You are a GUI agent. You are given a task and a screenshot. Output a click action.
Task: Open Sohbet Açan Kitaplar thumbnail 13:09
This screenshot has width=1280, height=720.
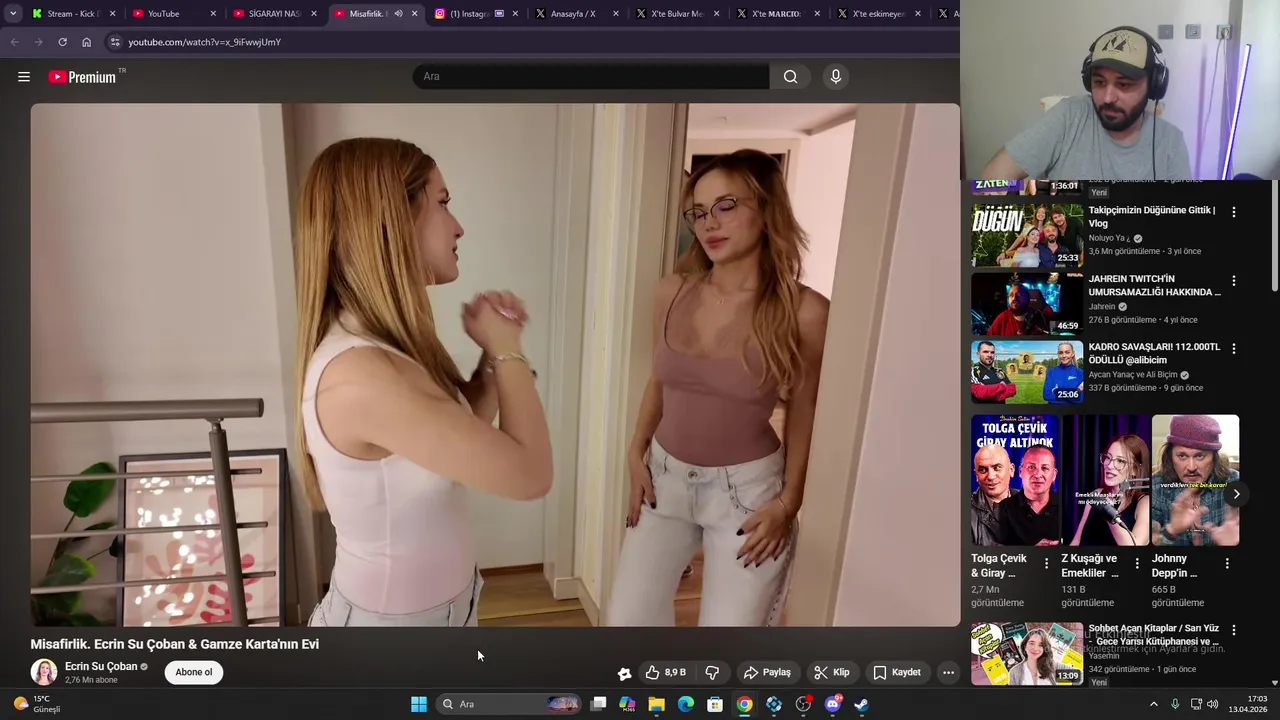[x=1027, y=653]
